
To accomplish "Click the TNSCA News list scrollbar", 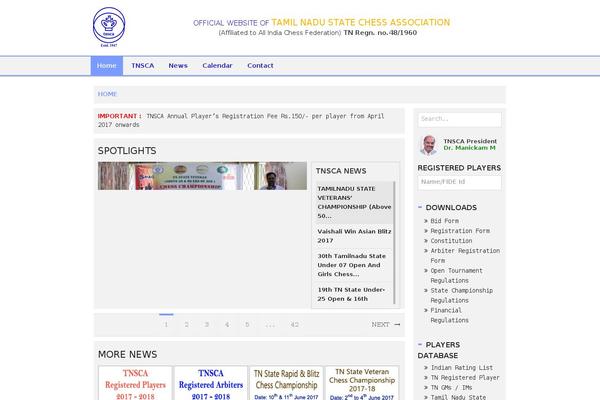I will 395,243.
